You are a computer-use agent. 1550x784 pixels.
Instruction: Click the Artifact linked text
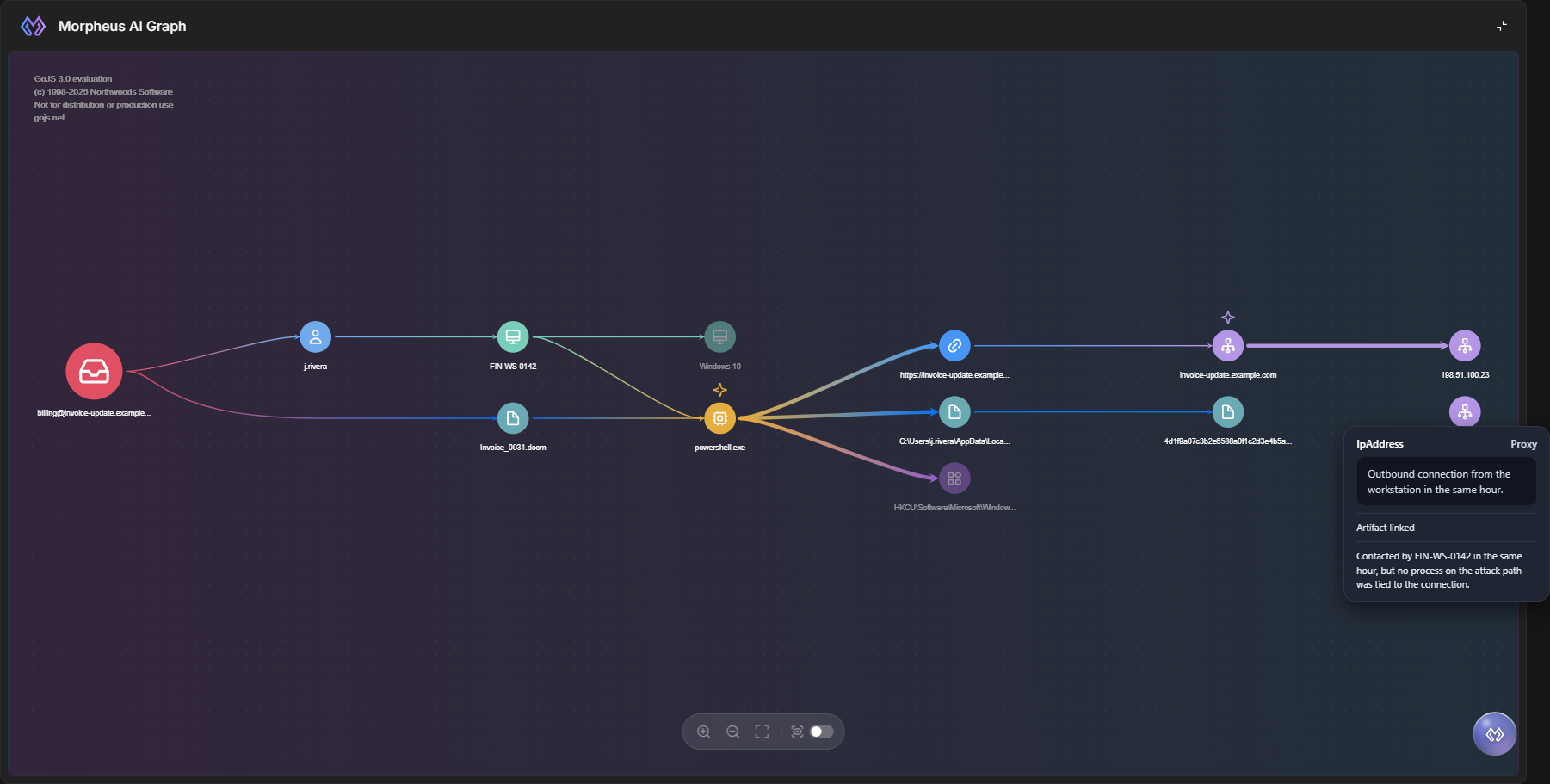(1386, 528)
